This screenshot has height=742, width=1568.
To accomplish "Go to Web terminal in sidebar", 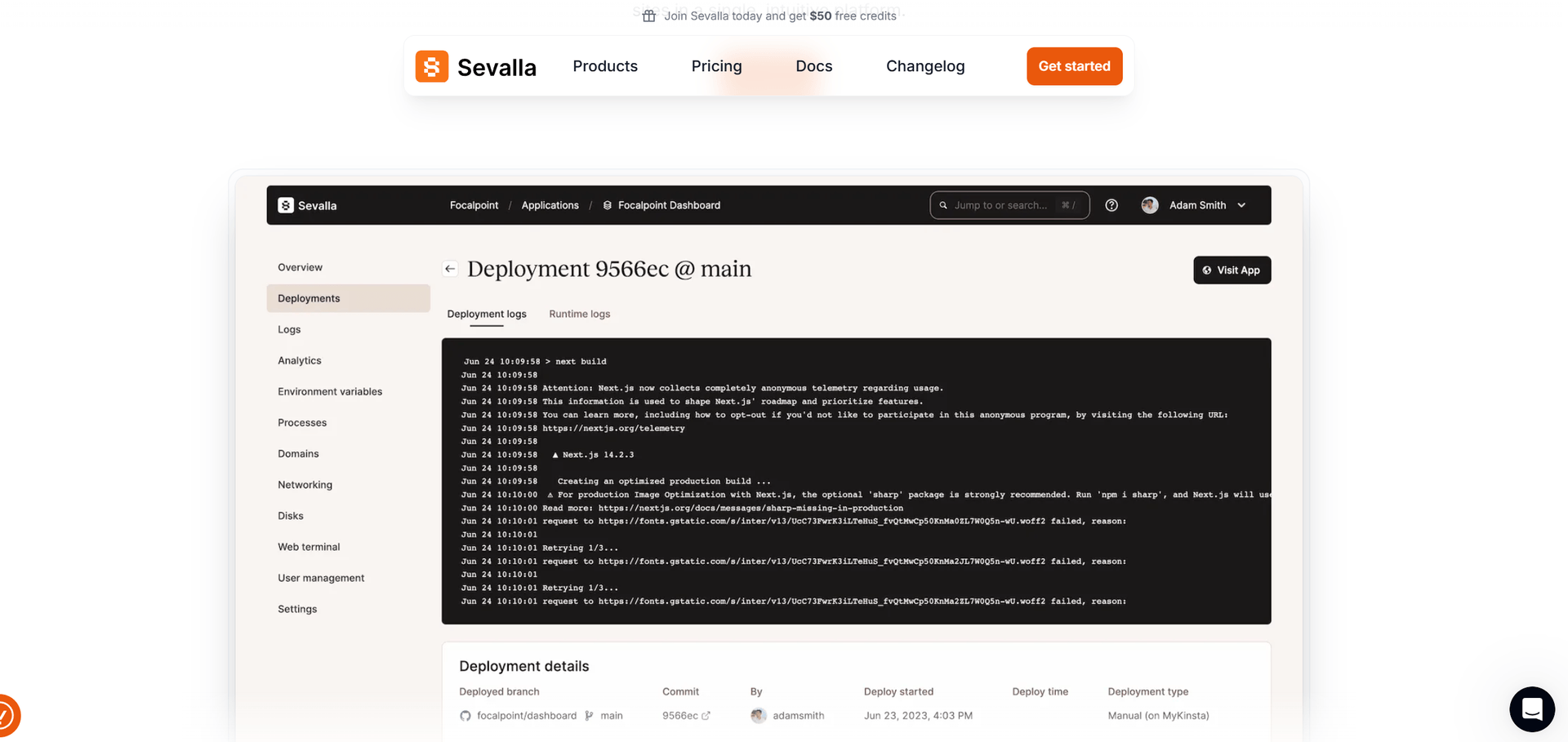I will tap(309, 547).
